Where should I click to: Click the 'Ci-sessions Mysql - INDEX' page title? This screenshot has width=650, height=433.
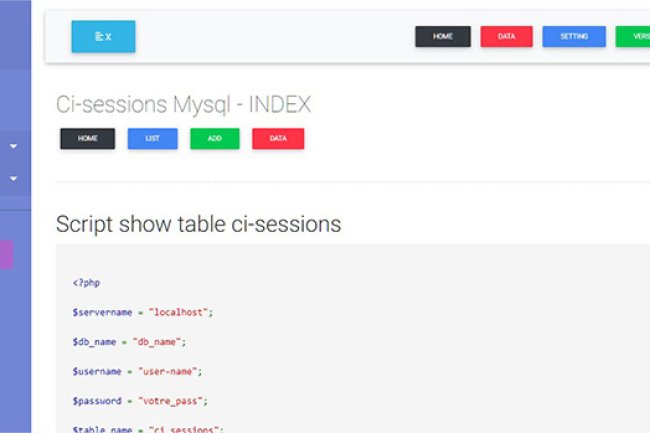[x=184, y=104]
